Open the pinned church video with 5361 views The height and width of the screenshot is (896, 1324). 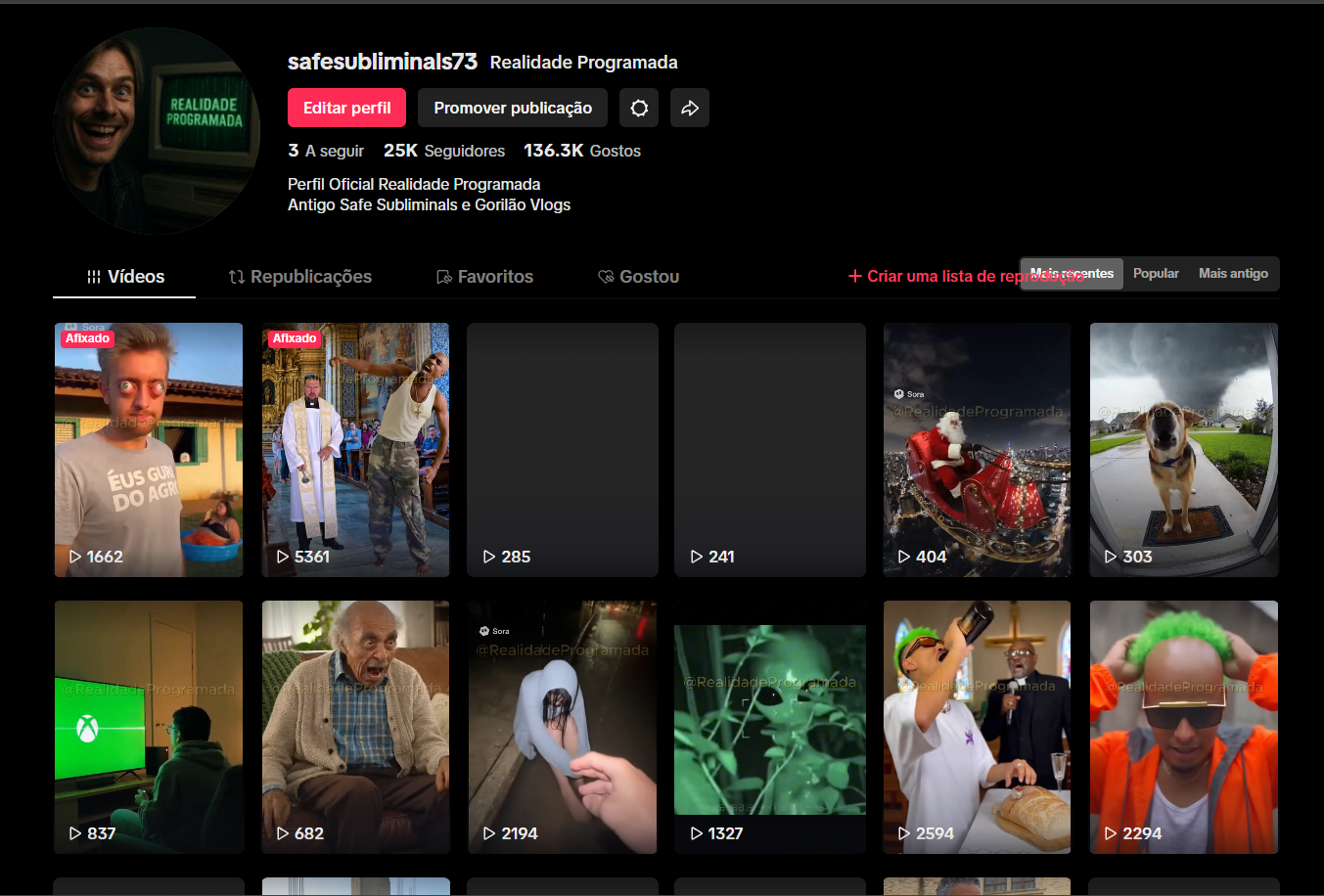coord(356,450)
